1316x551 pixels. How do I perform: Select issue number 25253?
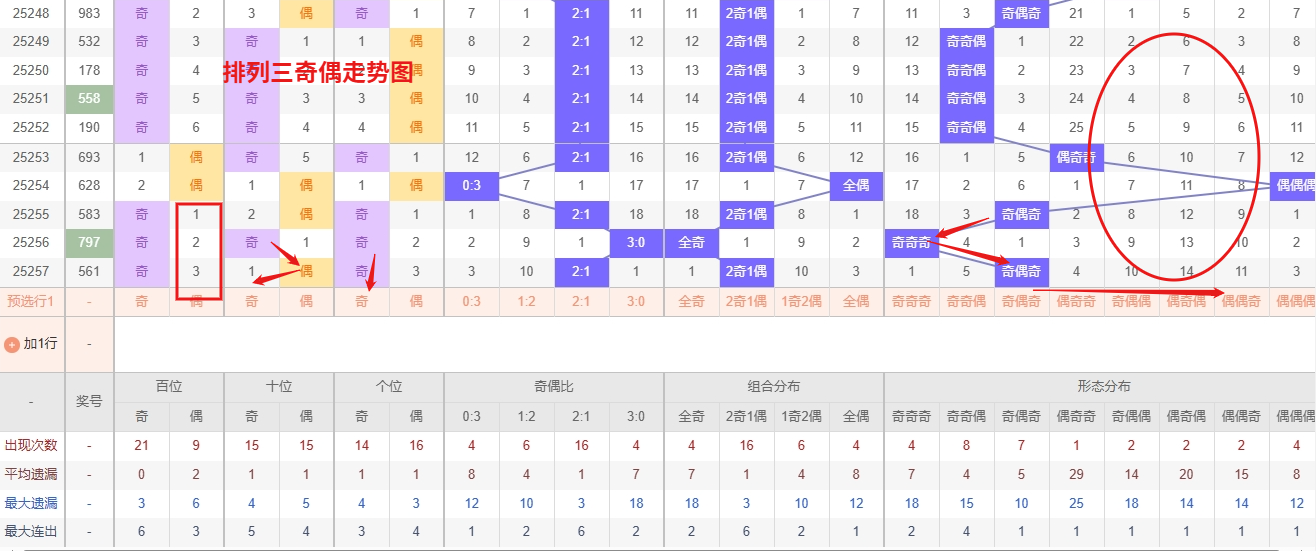pyautogui.click(x=32, y=157)
